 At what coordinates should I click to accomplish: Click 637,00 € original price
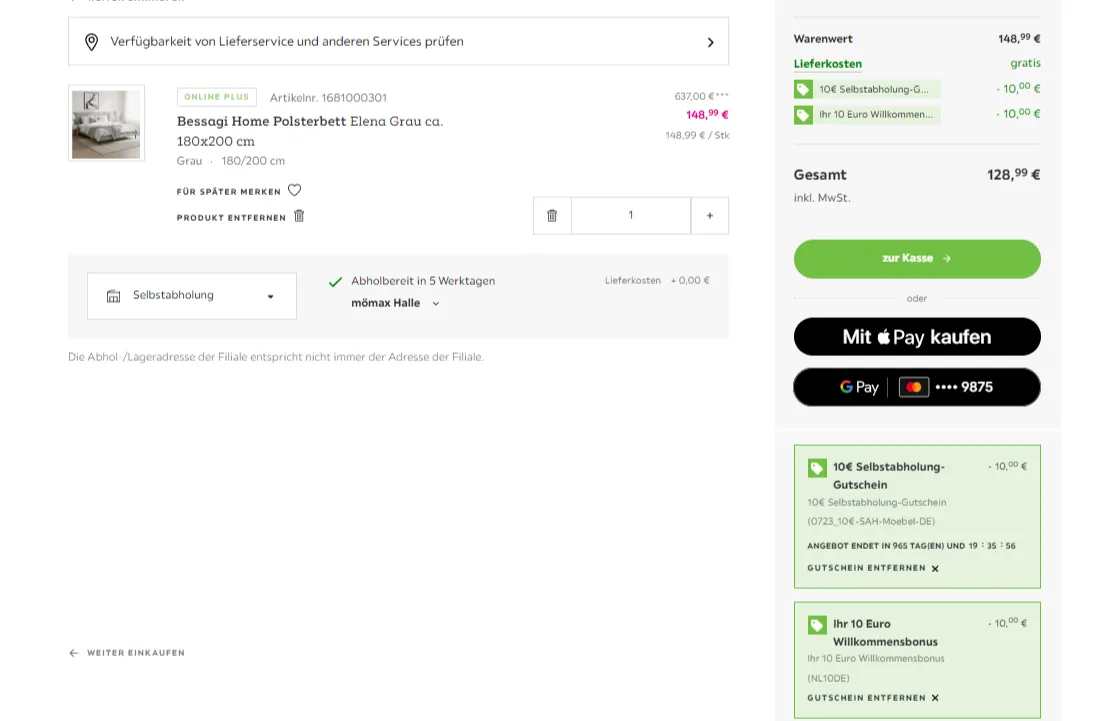[x=701, y=96]
